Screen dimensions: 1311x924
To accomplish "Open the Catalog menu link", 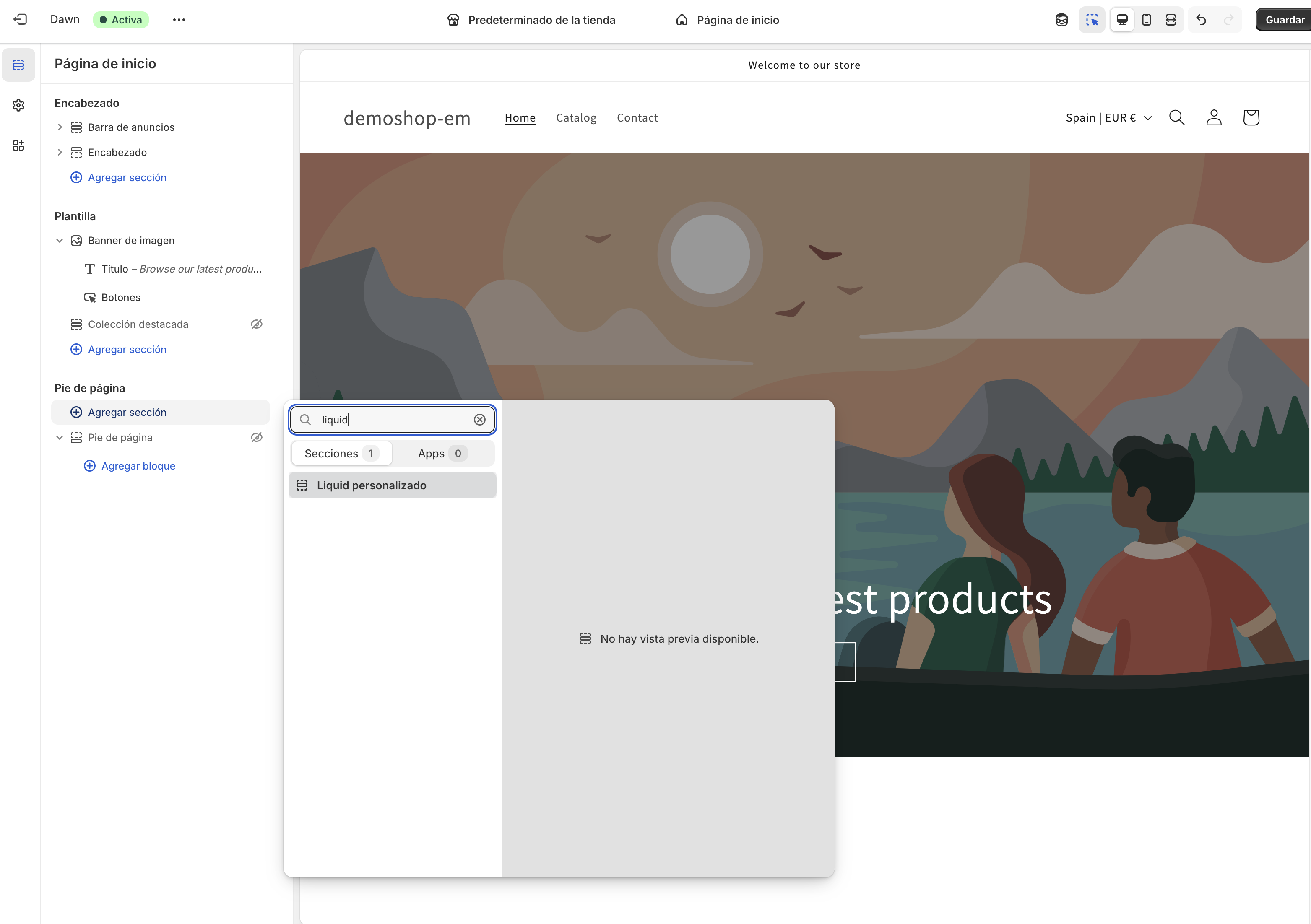I will click(576, 117).
